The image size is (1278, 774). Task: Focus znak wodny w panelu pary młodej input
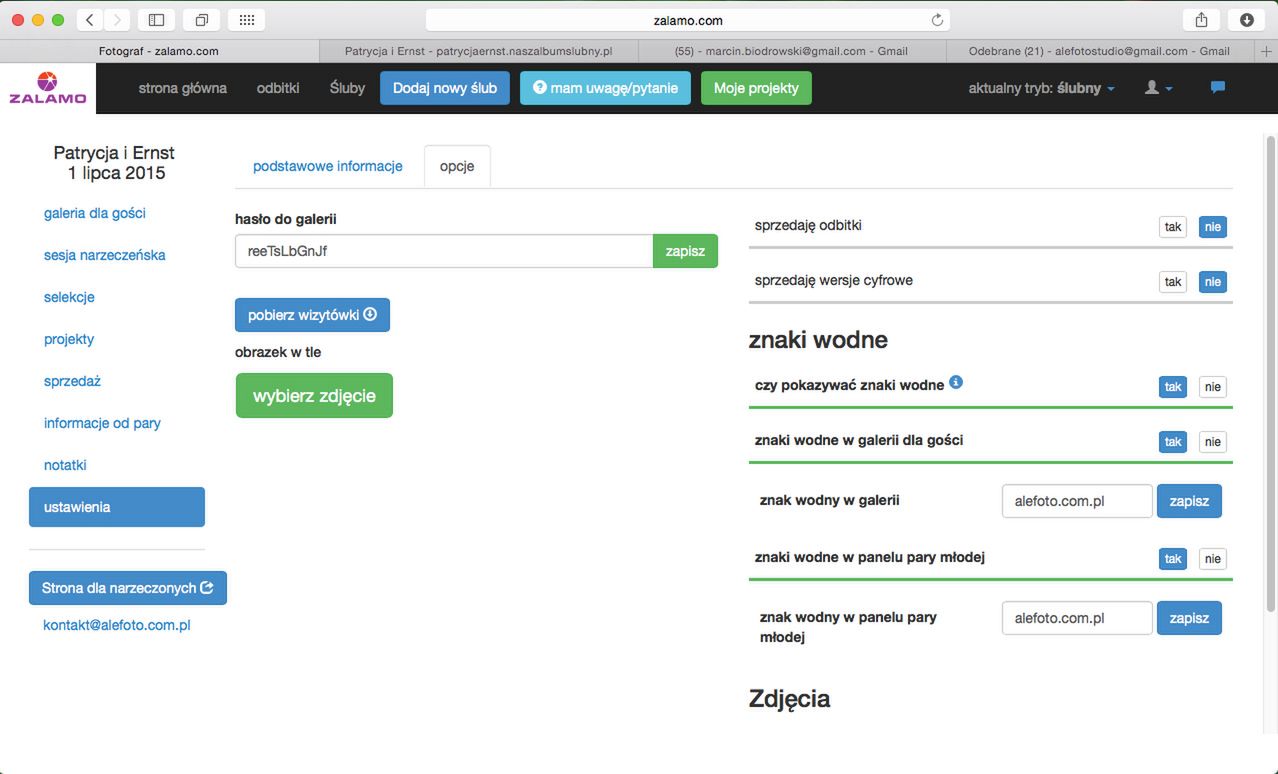pyautogui.click(x=1077, y=618)
